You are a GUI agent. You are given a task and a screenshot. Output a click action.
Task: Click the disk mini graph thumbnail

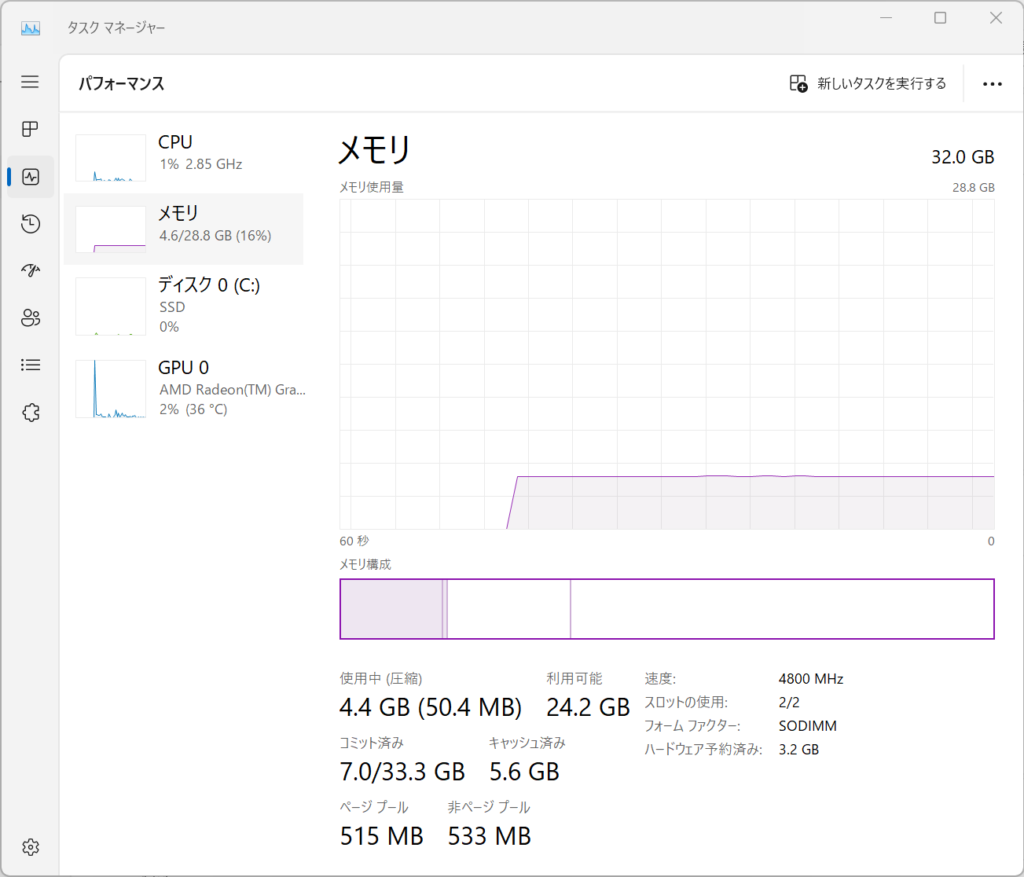[x=110, y=306]
